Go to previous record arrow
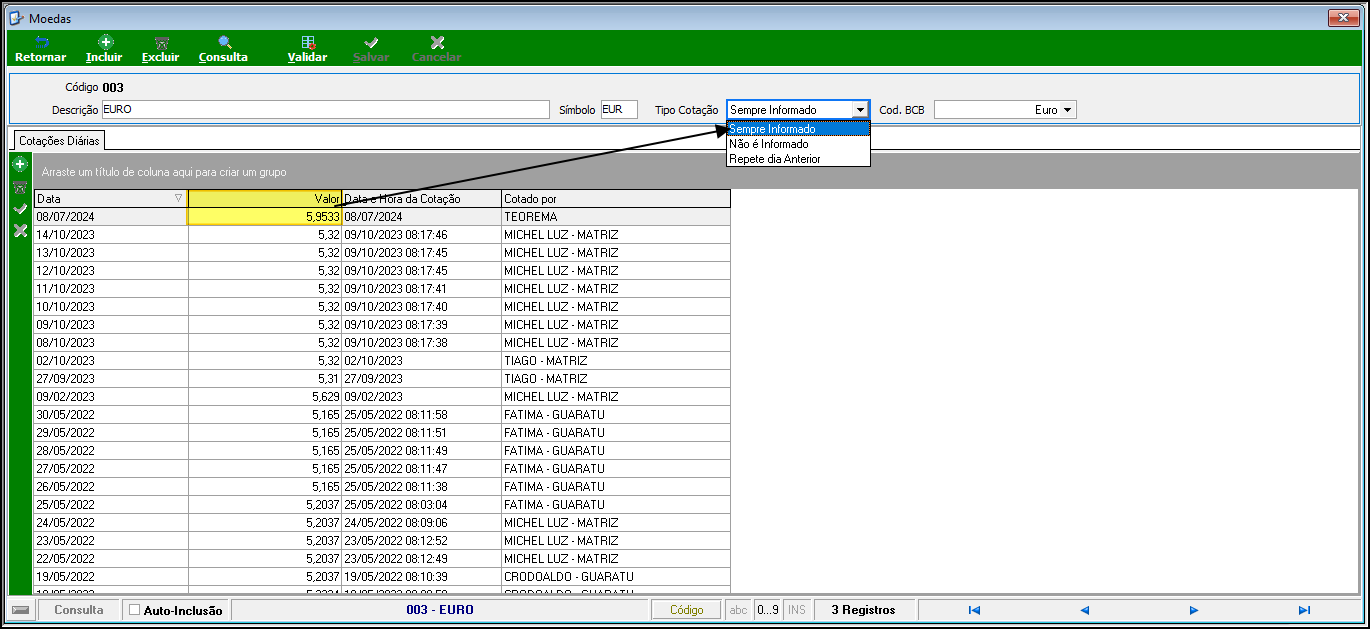 1084,610
